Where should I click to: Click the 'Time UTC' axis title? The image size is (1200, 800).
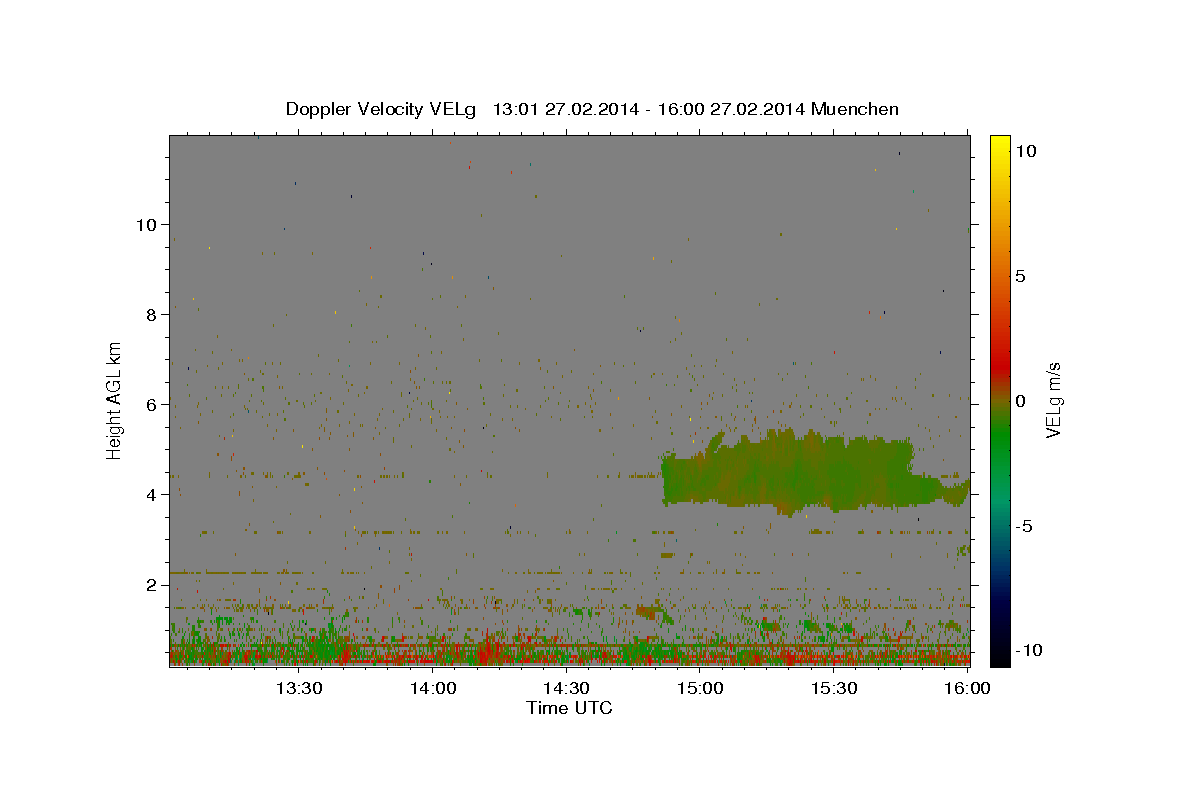[x=569, y=708]
